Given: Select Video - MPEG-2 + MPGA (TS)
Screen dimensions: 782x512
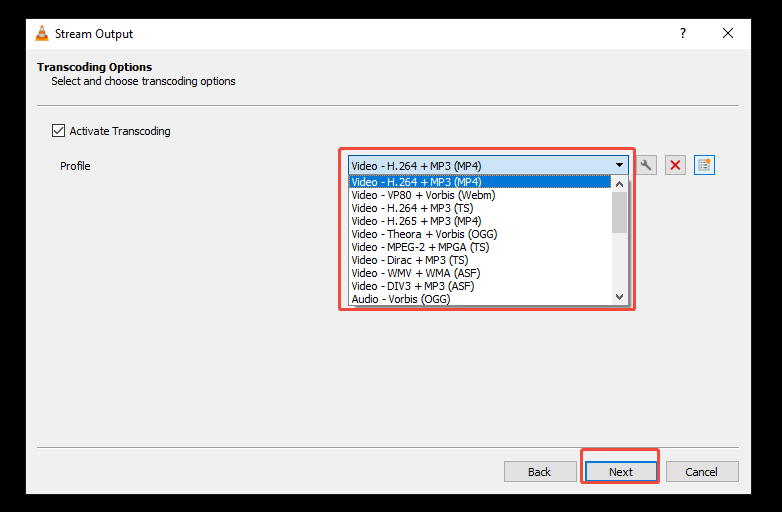Looking at the screenshot, I should coord(480,247).
